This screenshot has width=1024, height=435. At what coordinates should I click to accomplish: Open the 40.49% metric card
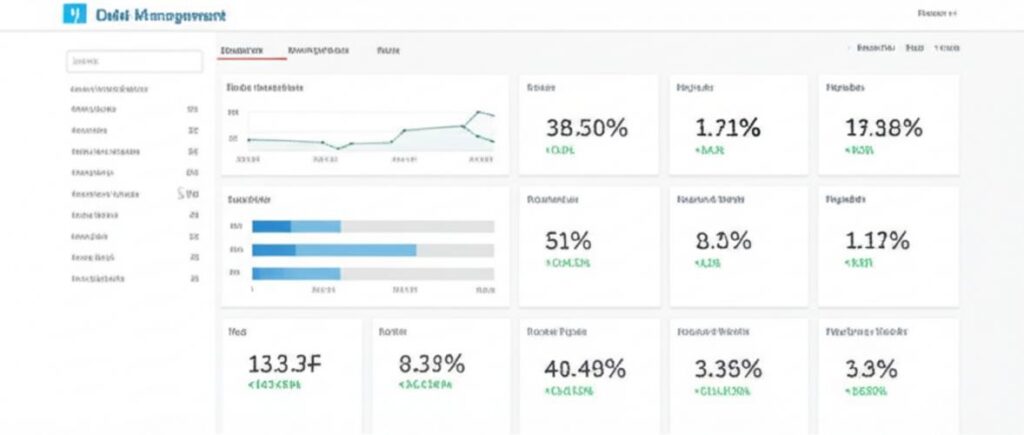pos(588,376)
